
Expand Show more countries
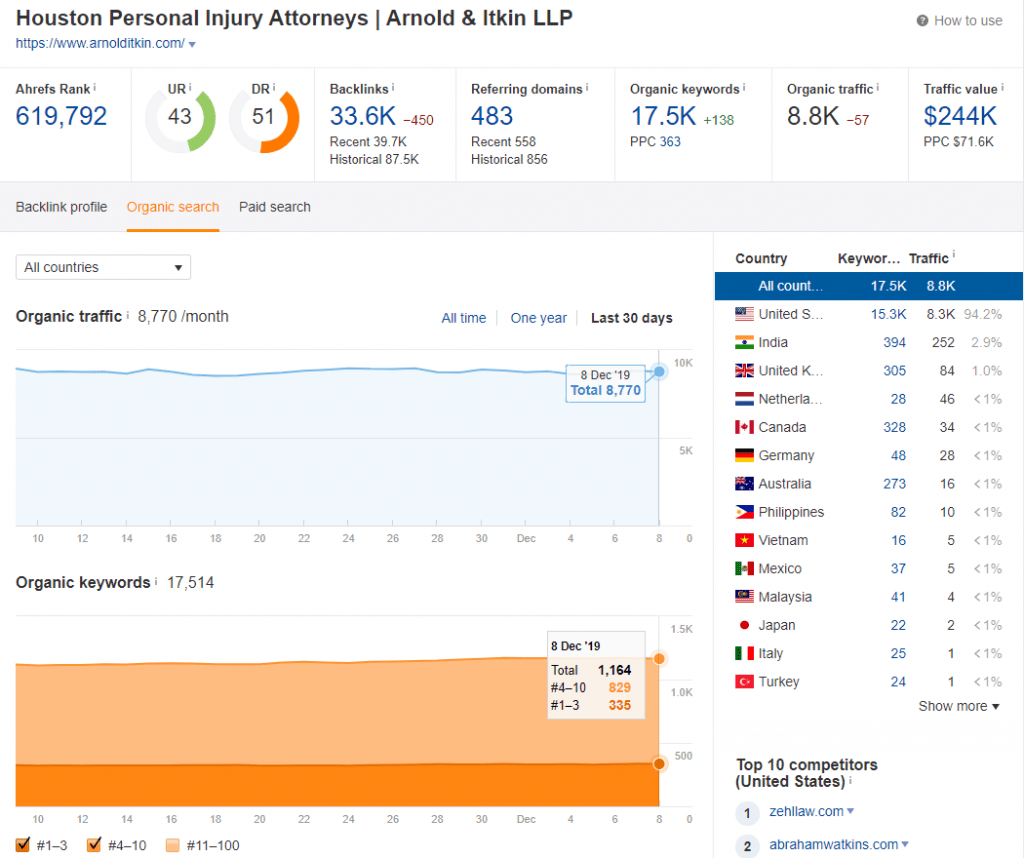(959, 706)
